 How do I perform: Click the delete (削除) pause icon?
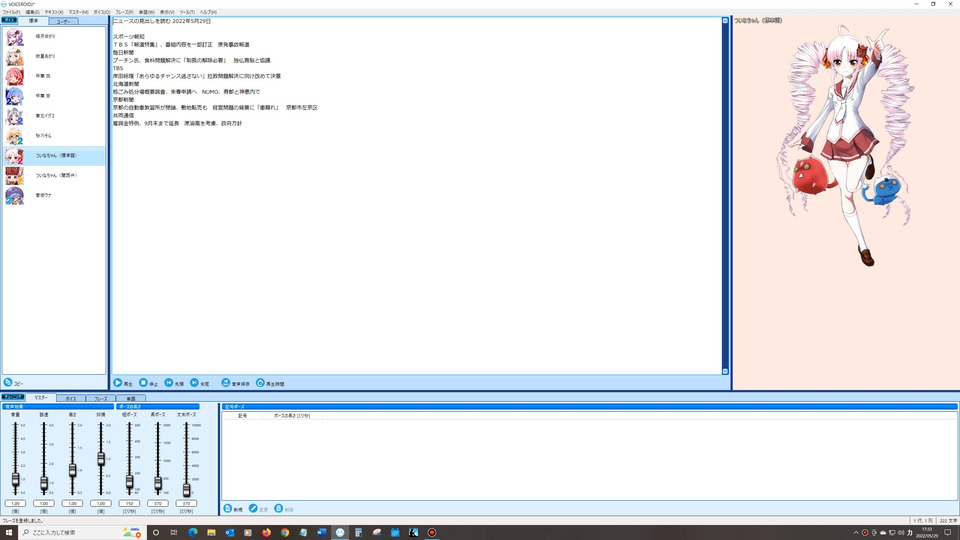coord(279,509)
